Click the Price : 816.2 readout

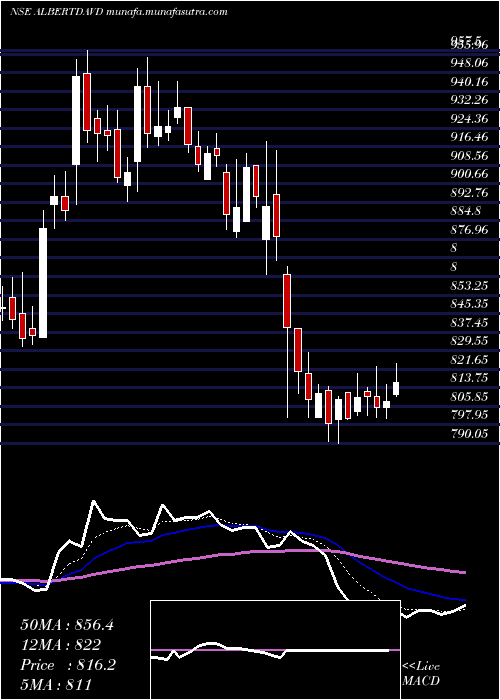(68, 665)
